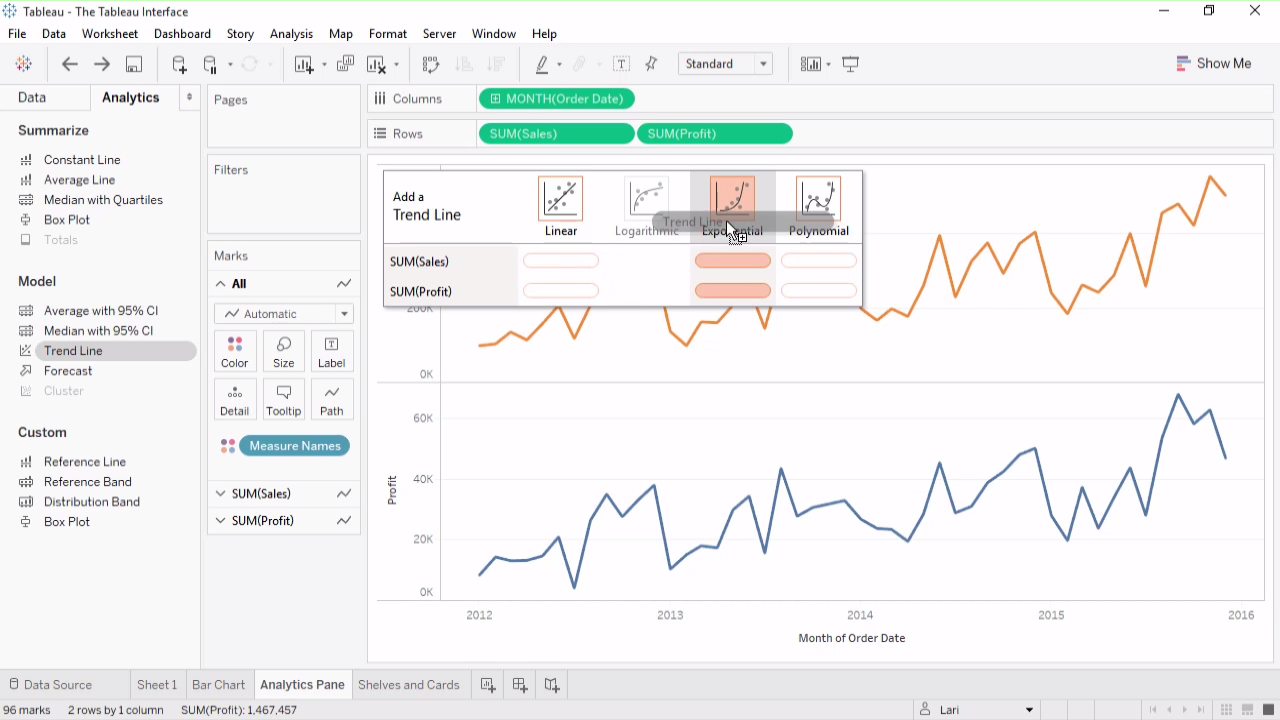Click the Color button on the Marks card
The height and width of the screenshot is (720, 1280).
pos(234,351)
